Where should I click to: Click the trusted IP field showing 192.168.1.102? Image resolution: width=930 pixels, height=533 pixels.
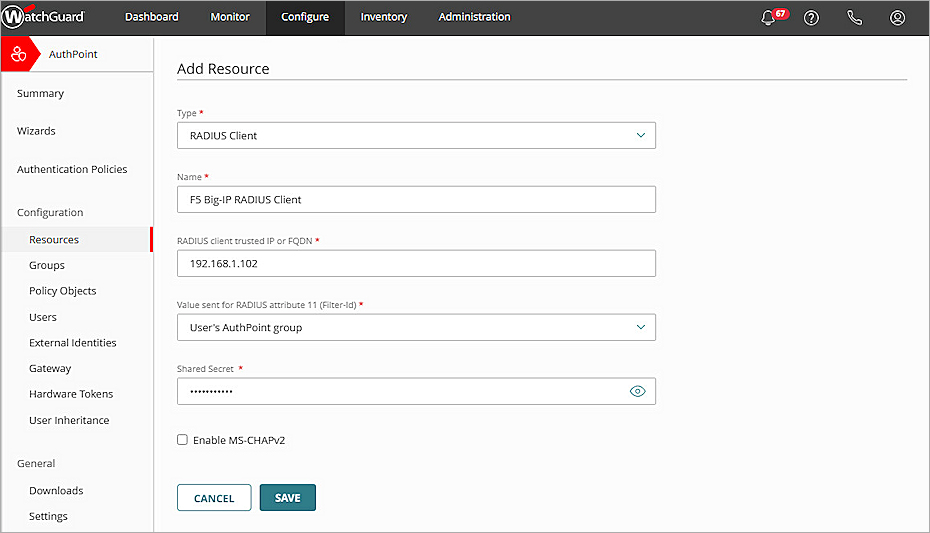416,263
